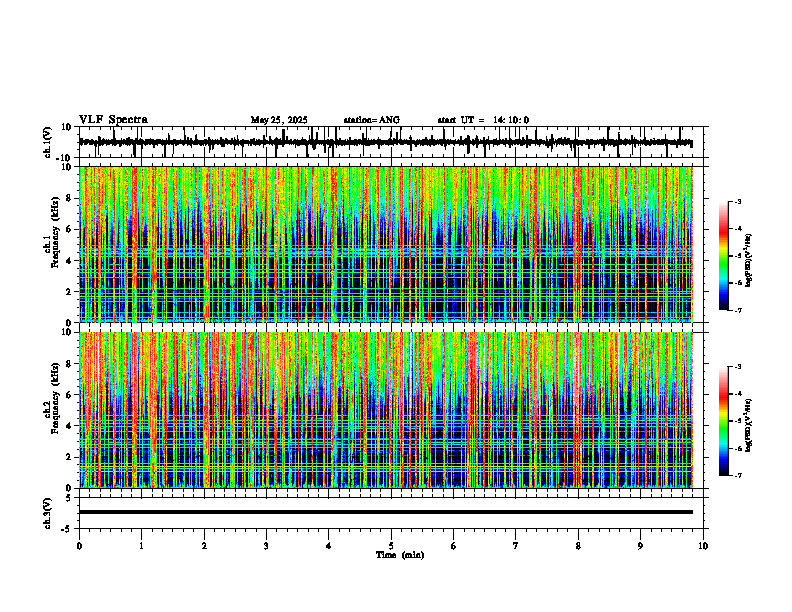Click the "-7" label on ch.1 color bar
This screenshot has width=792, height=612.
(x=737, y=310)
